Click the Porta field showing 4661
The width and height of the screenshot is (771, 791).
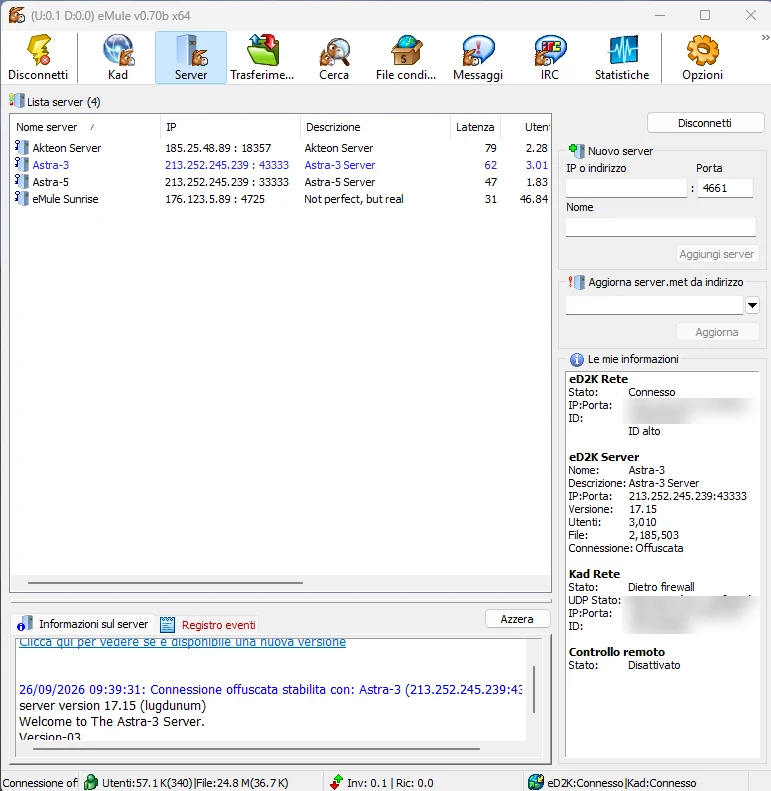[725, 188]
